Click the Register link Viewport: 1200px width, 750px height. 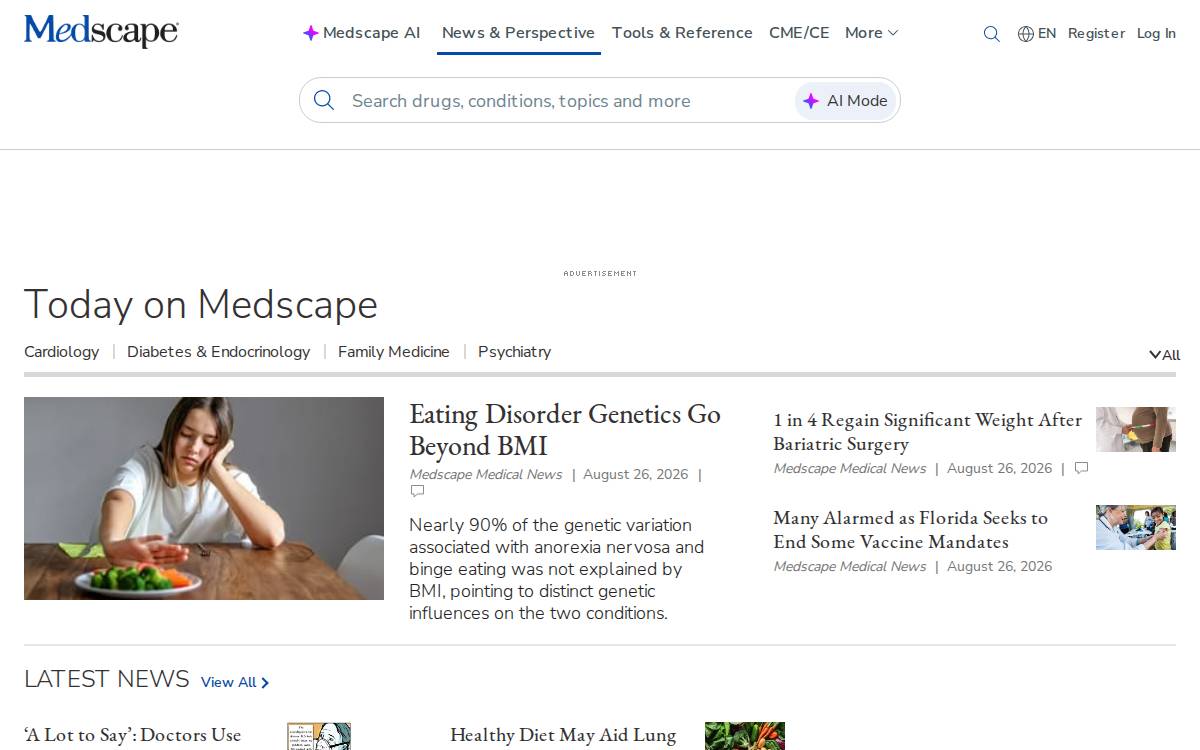[x=1096, y=33]
